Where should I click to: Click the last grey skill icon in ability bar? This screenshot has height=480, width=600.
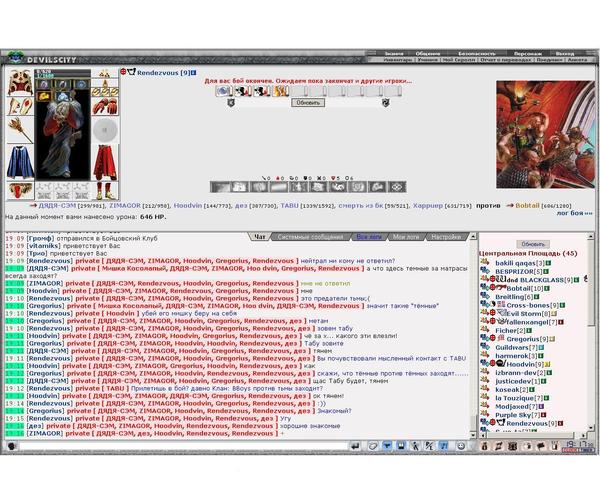(x=397, y=187)
